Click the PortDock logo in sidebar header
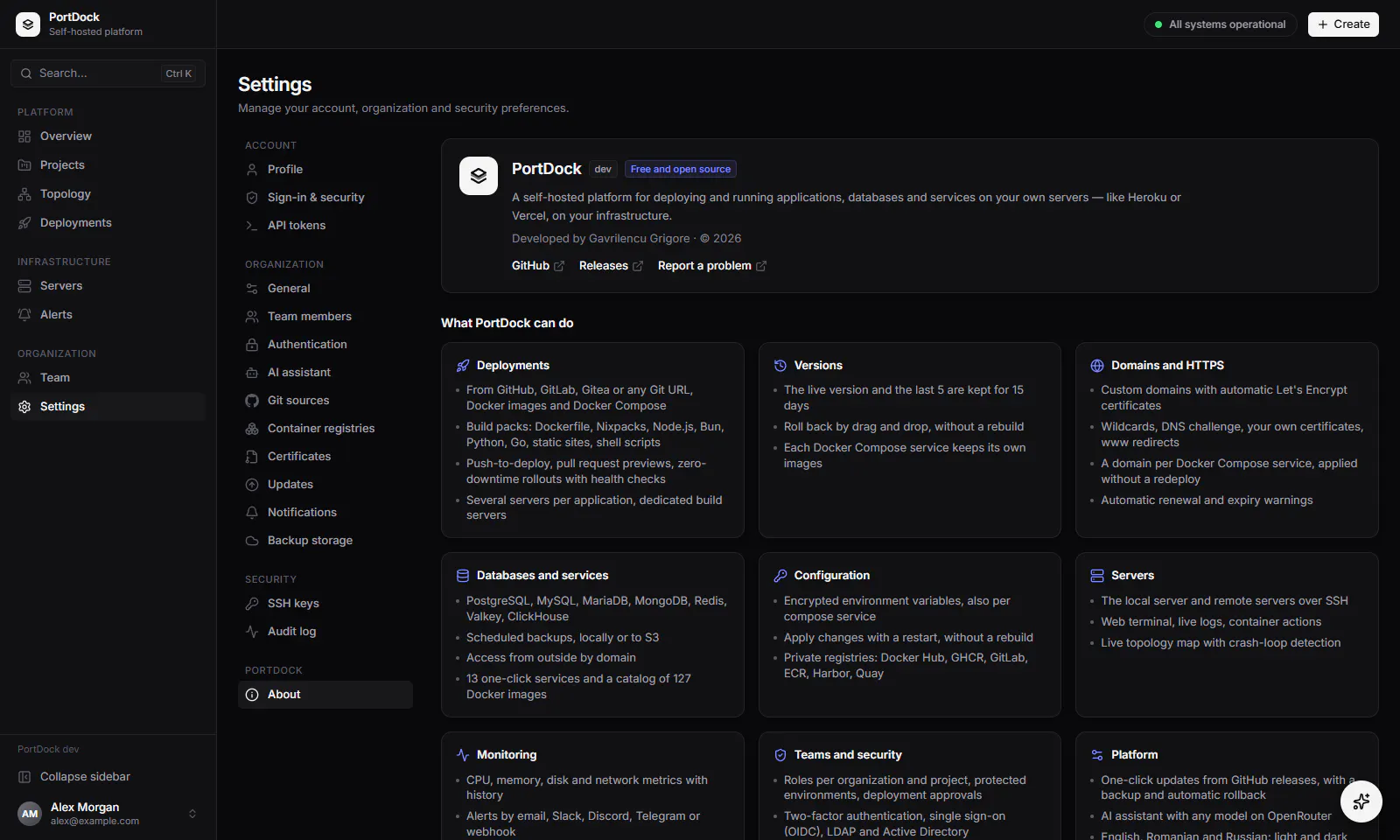 click(28, 24)
